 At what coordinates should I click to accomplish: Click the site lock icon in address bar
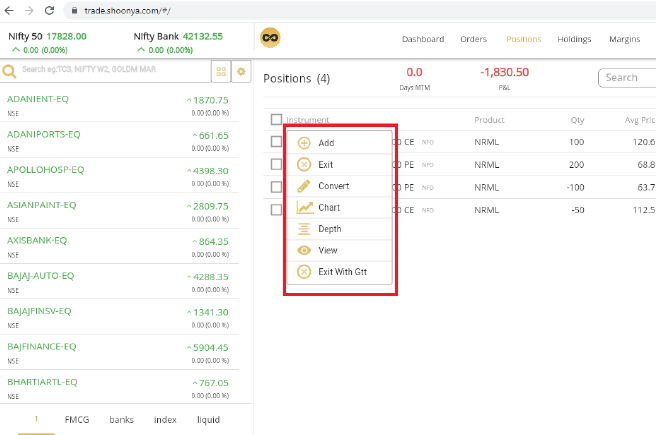click(74, 11)
